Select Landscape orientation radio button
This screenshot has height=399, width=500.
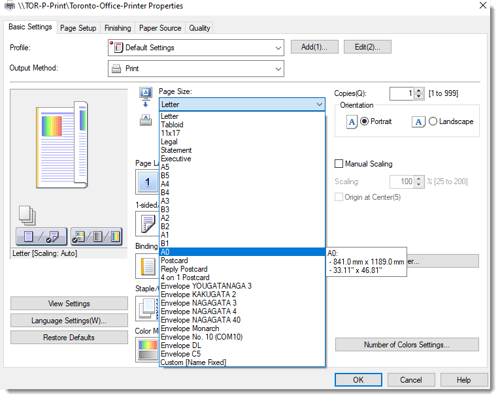433,121
